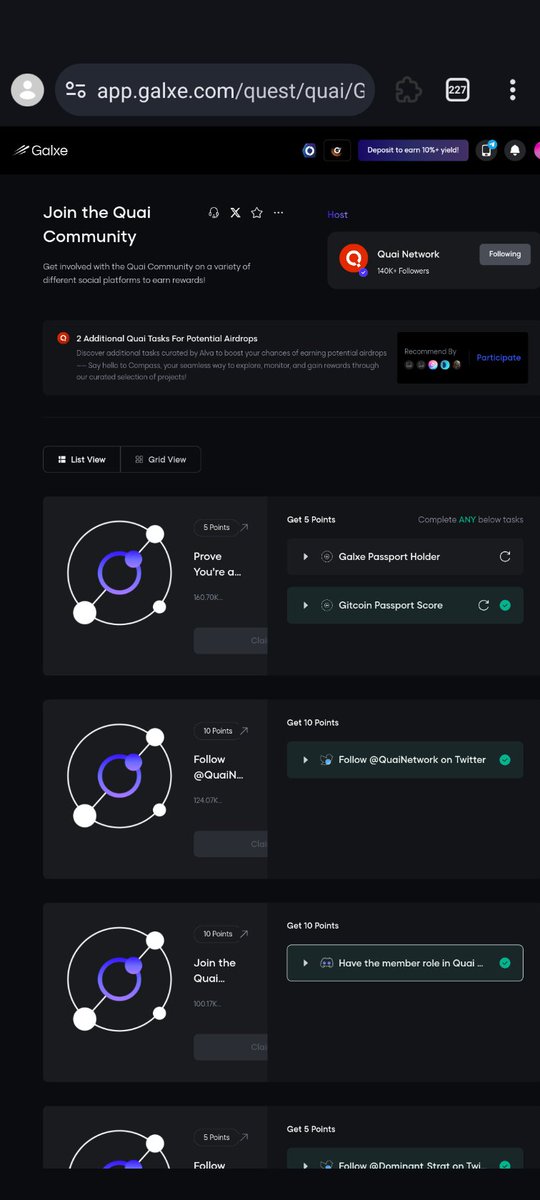This screenshot has height=1200, width=540.
Task: Switch to Grid View
Action: (x=161, y=459)
